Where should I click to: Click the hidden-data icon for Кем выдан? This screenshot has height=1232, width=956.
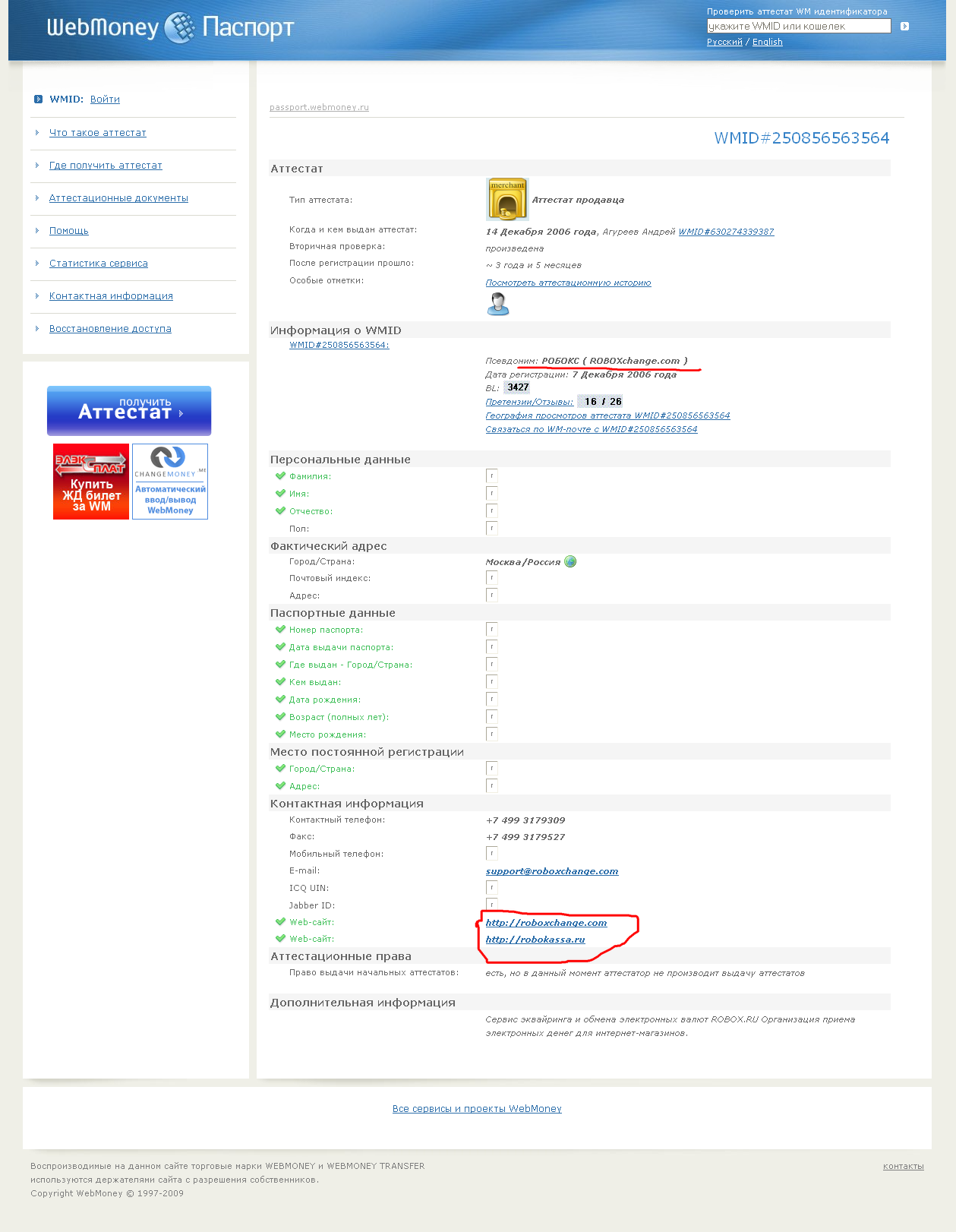click(x=492, y=682)
